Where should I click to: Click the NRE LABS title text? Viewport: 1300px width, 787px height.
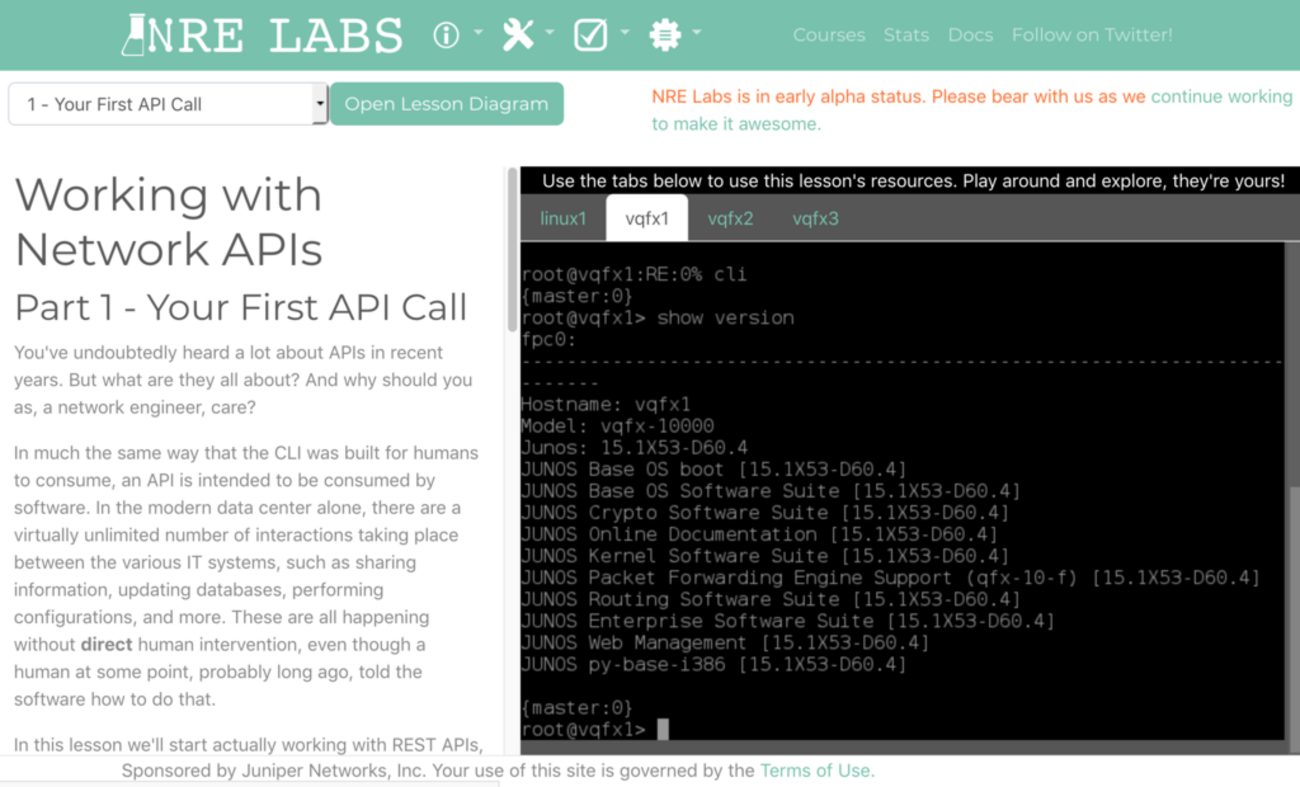point(275,35)
